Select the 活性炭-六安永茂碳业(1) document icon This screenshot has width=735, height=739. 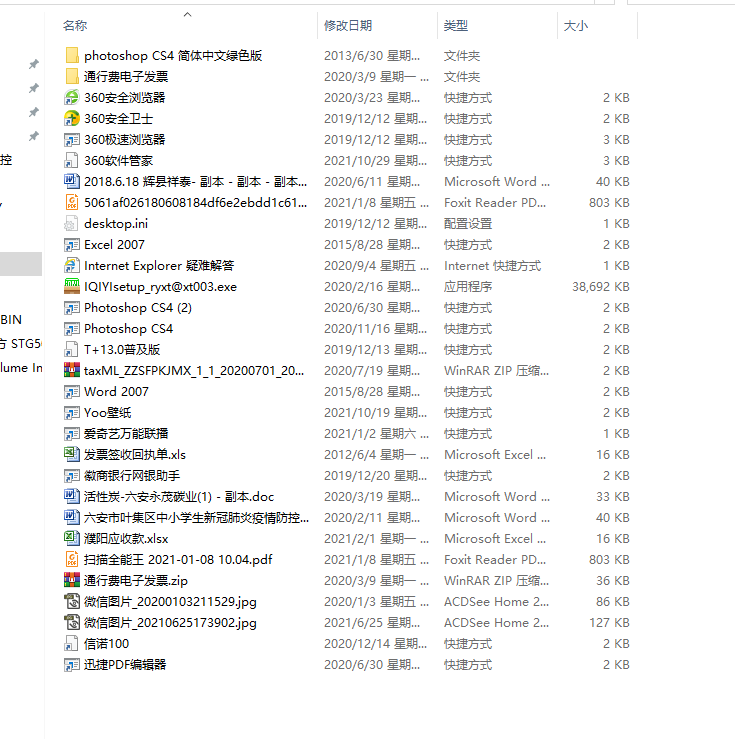point(72,497)
